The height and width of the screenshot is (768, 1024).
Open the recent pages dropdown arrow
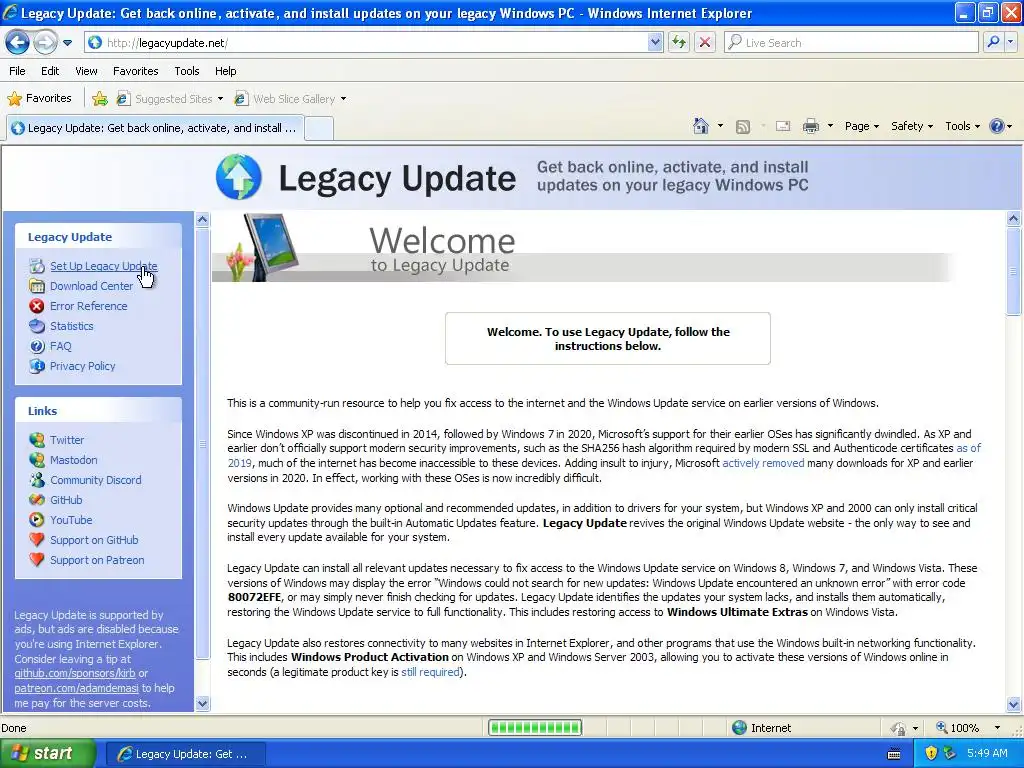[67, 43]
